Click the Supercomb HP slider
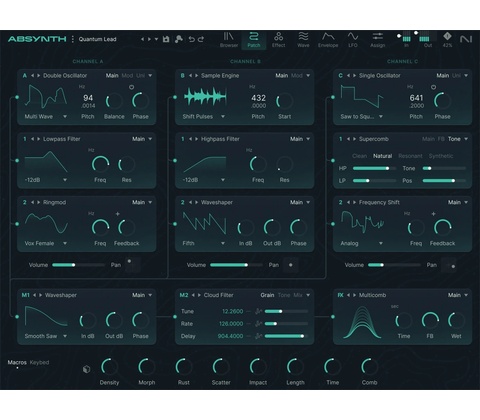480x420 pixels. point(374,168)
